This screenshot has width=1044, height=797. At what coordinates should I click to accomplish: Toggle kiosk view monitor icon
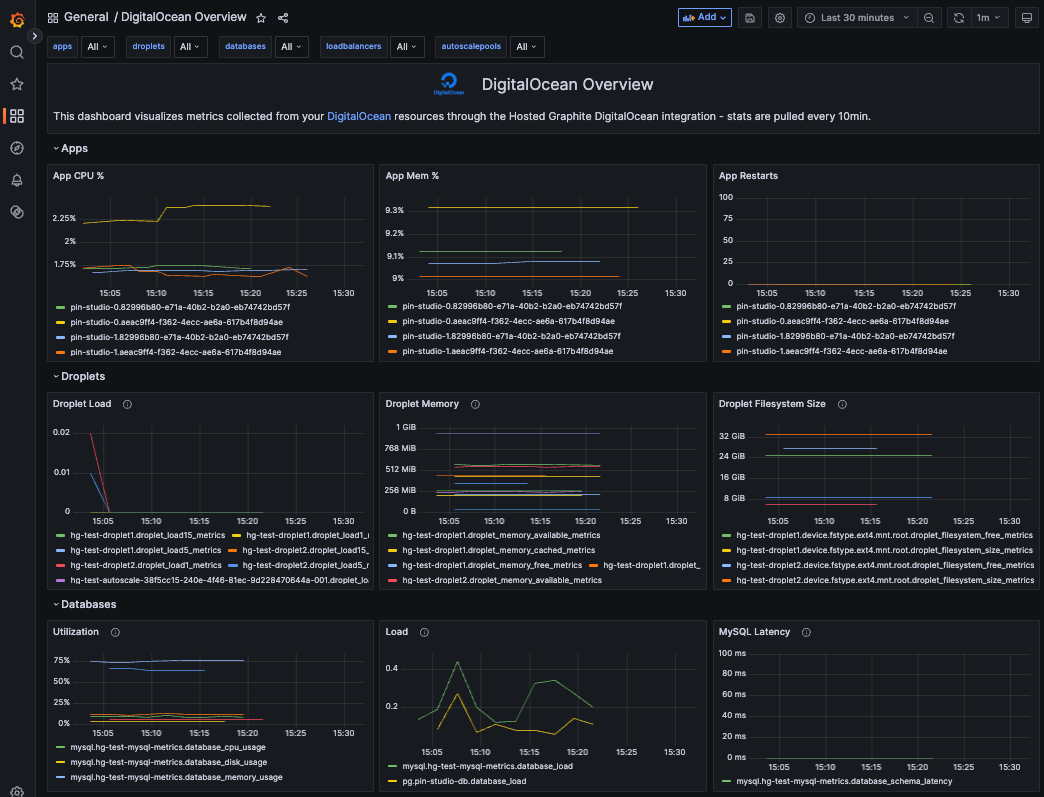pyautogui.click(x=1027, y=18)
